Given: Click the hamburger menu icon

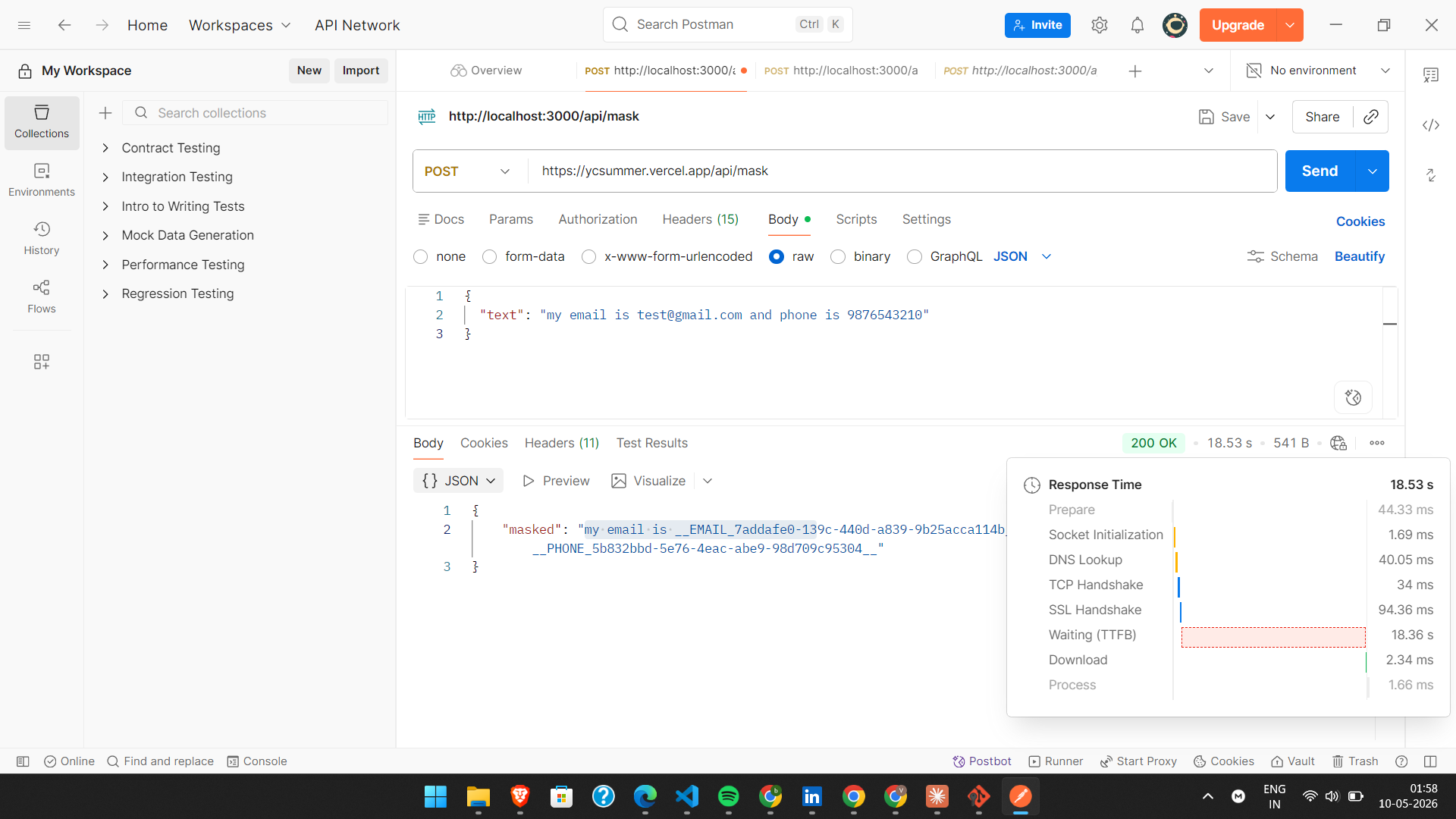Looking at the screenshot, I should click(x=24, y=25).
